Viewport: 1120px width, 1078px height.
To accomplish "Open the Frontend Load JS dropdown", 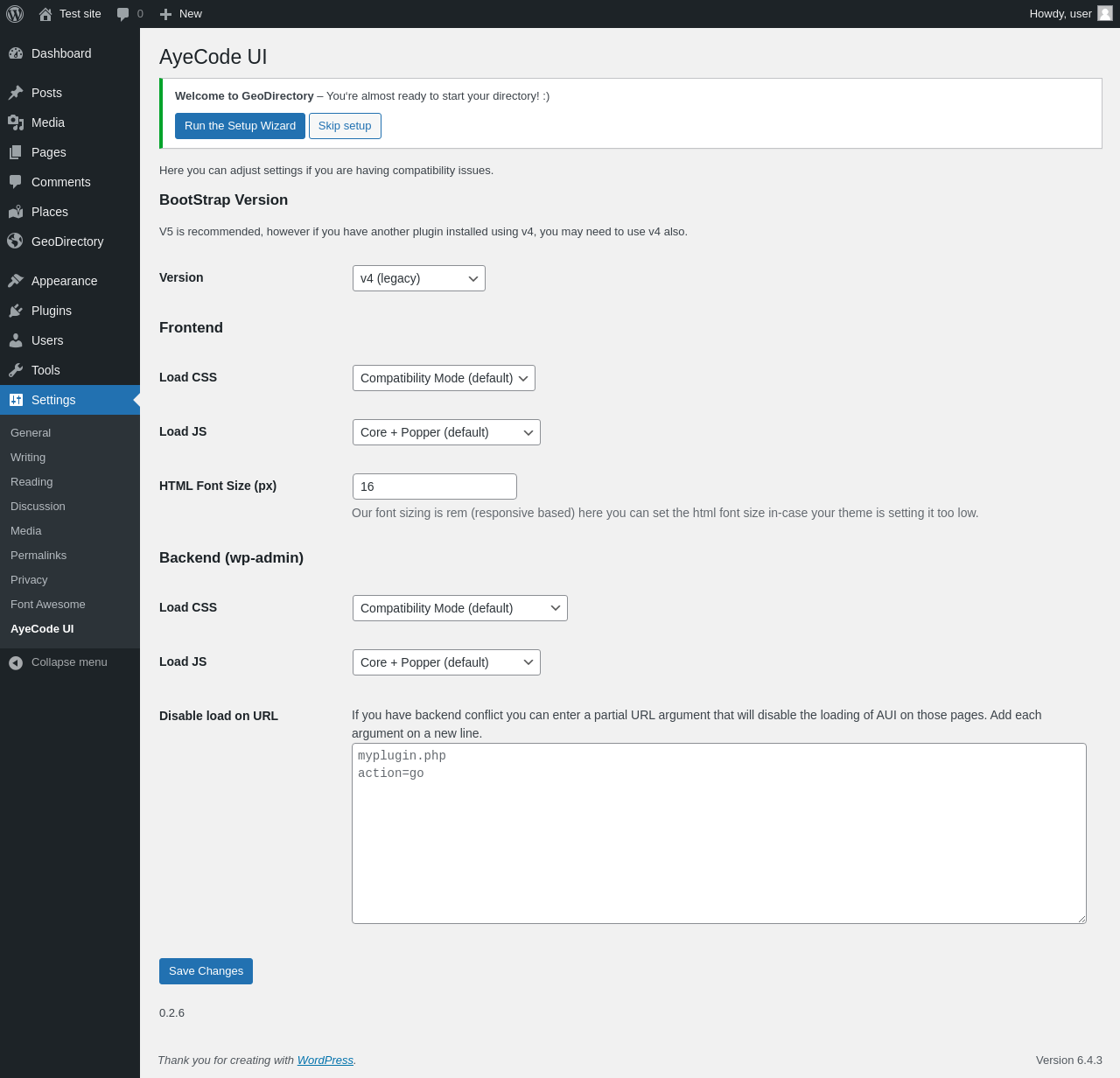I will (x=446, y=432).
